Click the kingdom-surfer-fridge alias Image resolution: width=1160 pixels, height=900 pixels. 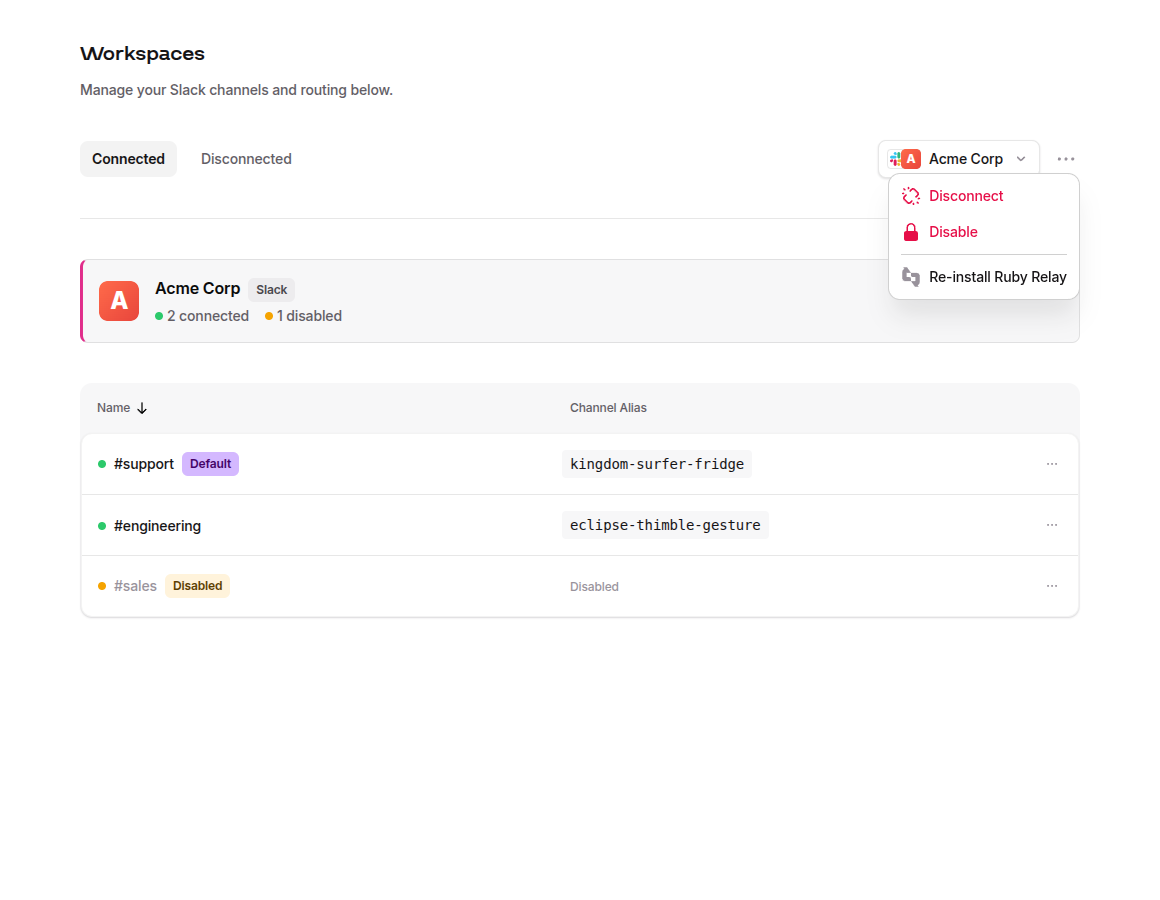click(x=657, y=464)
